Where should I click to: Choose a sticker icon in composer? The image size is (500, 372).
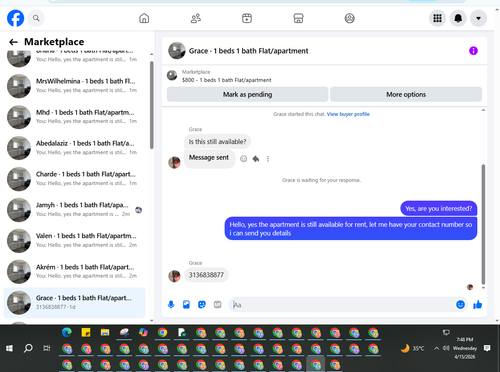click(x=202, y=304)
